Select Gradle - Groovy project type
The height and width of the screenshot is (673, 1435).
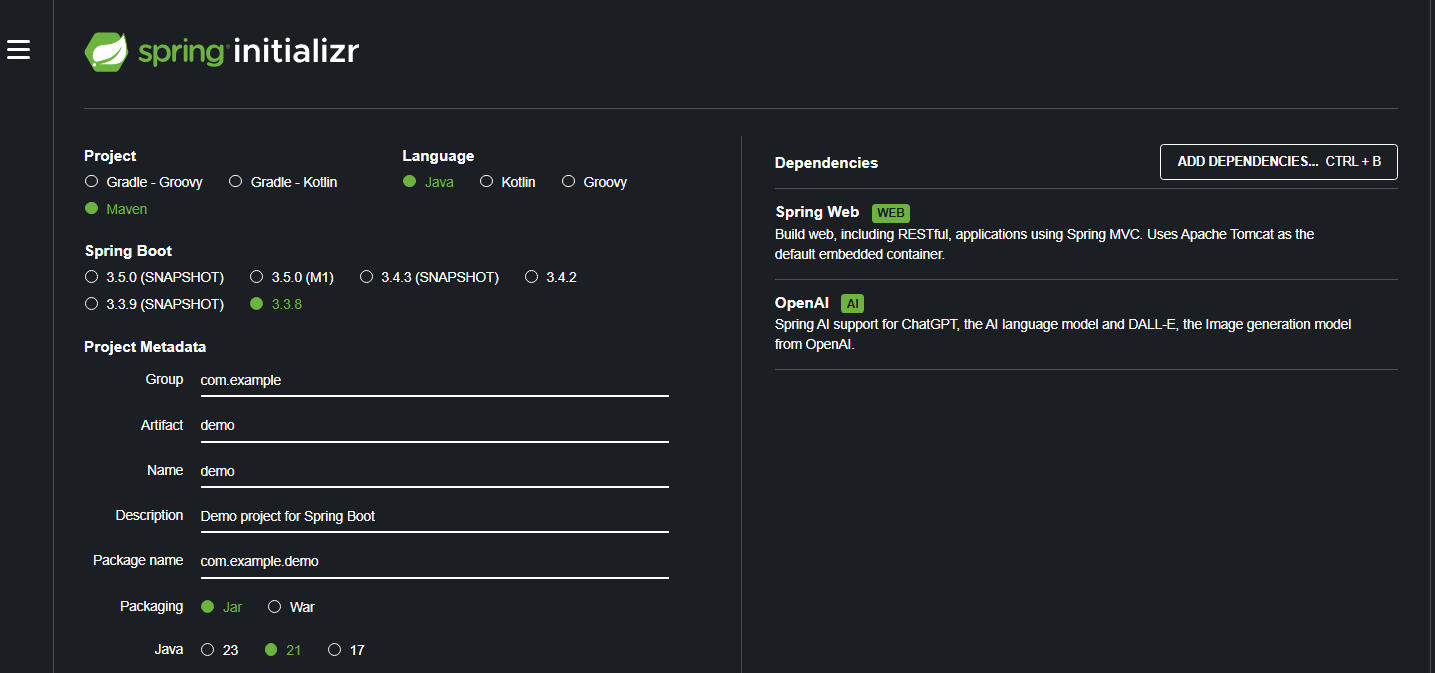[x=92, y=182]
